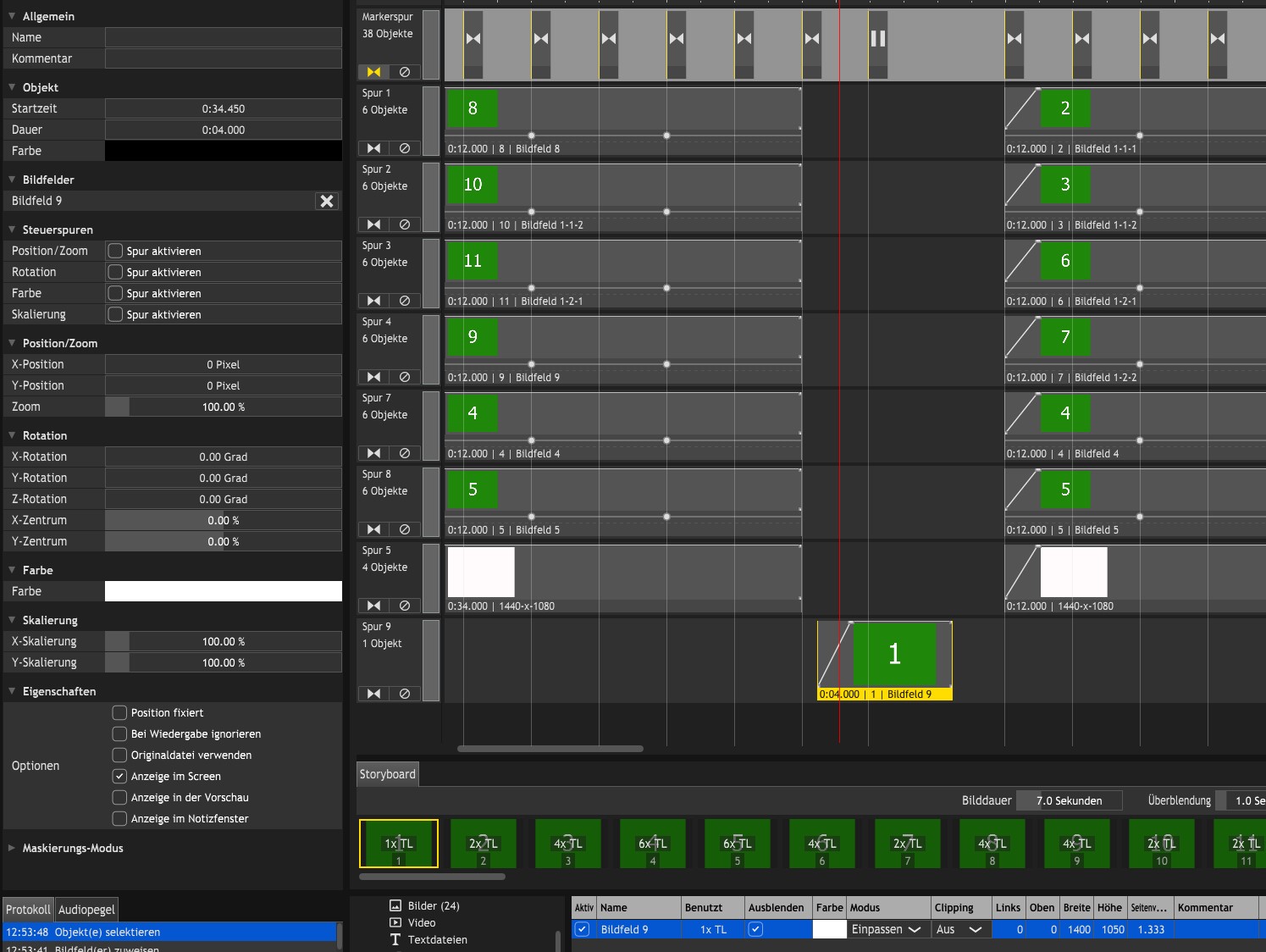Open Bilder (24) media list

433,905
